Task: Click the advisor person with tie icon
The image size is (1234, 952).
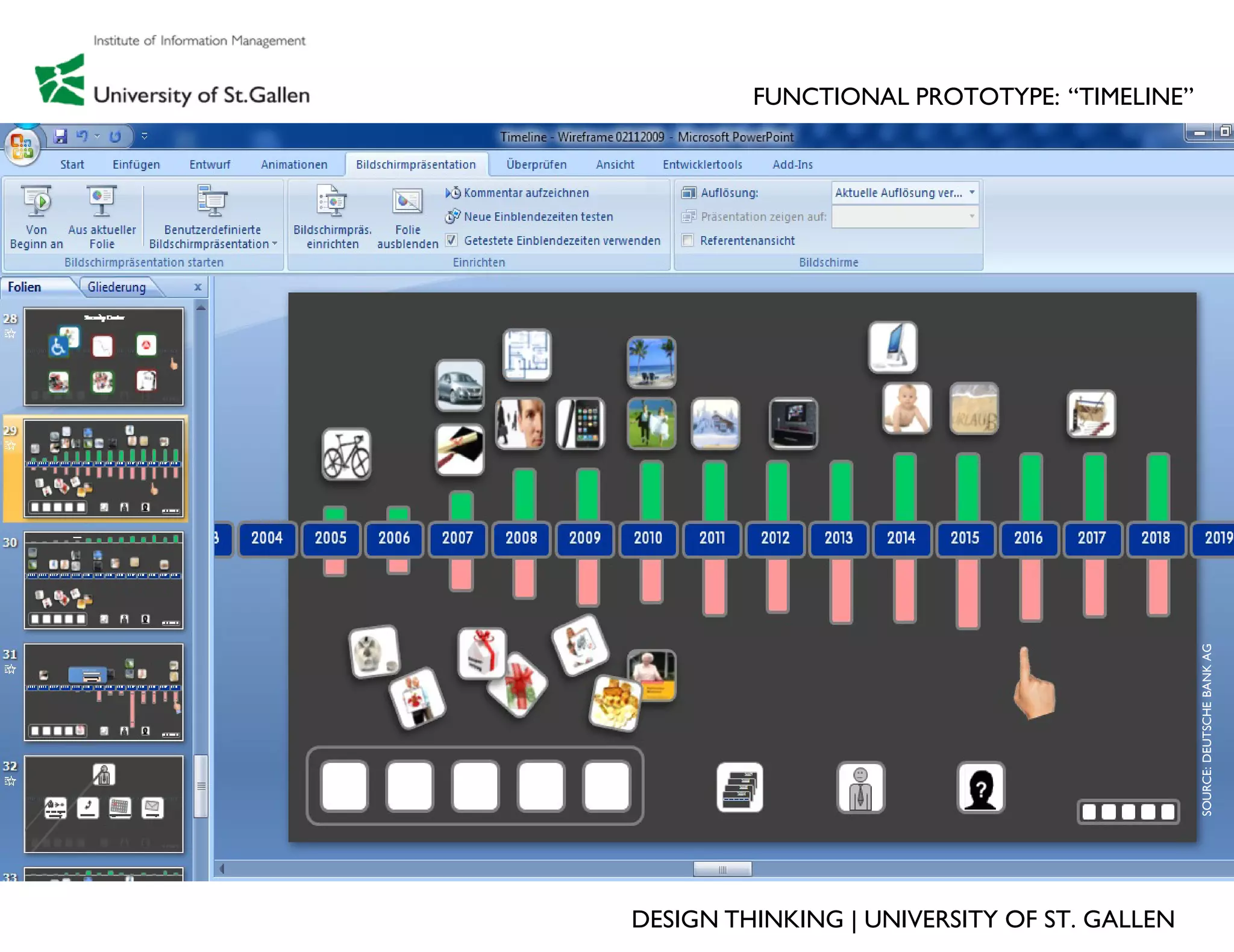Action: click(860, 788)
